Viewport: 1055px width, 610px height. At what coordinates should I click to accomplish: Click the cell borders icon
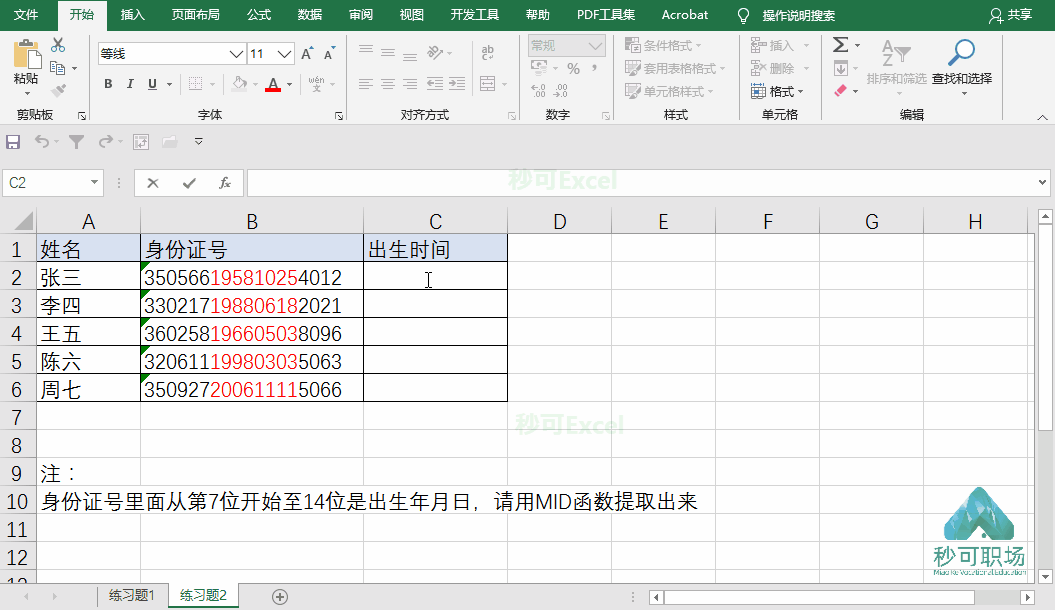[196, 84]
